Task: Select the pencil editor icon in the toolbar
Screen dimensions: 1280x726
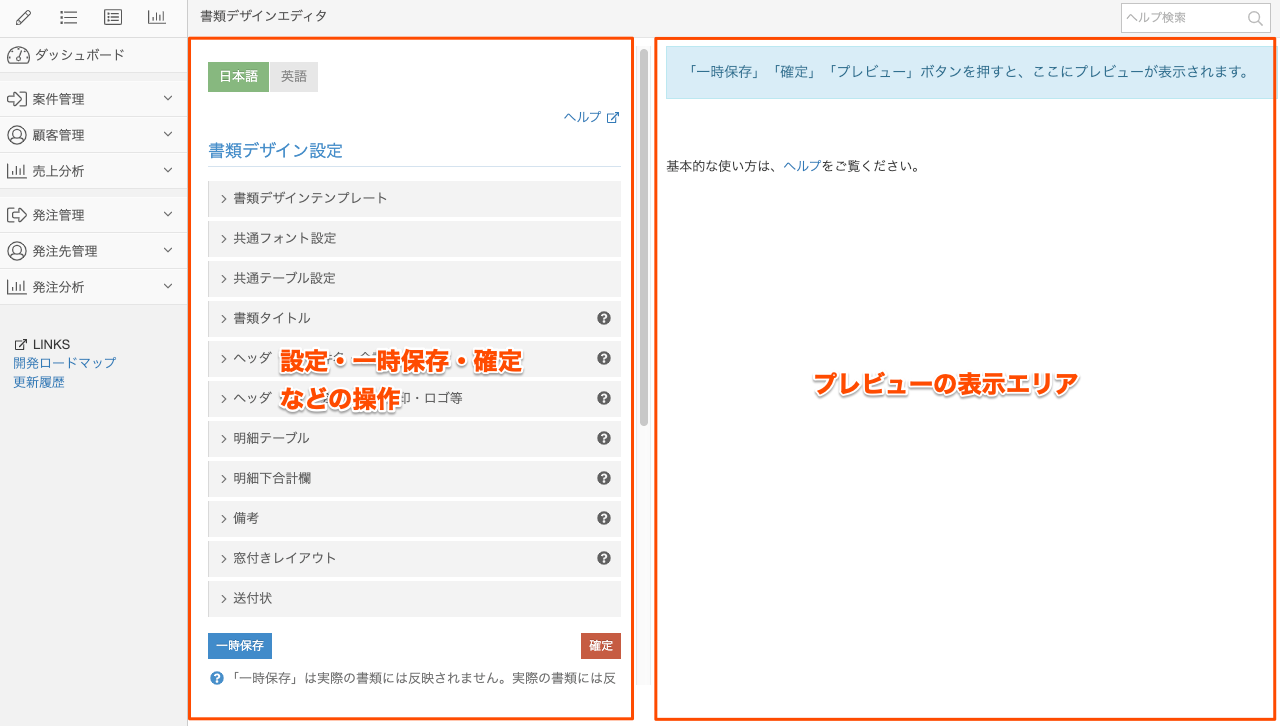Action: tap(22, 17)
